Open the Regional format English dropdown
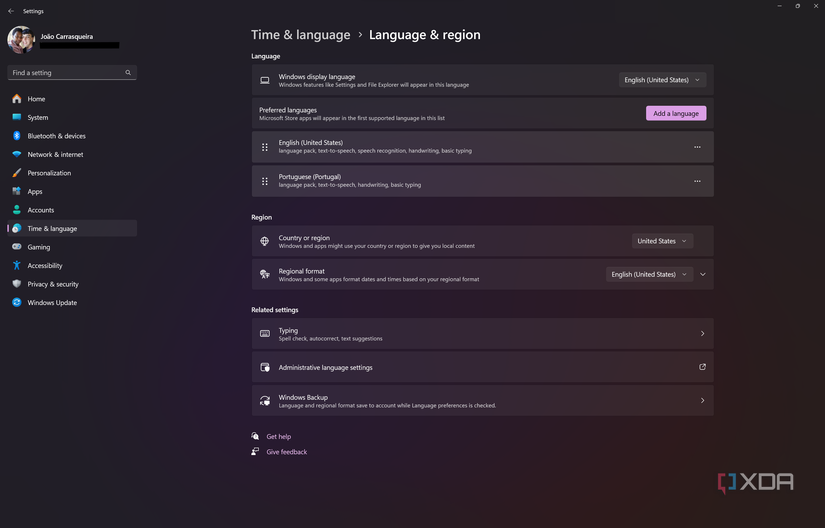Viewport: 825px width, 528px height. (x=649, y=275)
